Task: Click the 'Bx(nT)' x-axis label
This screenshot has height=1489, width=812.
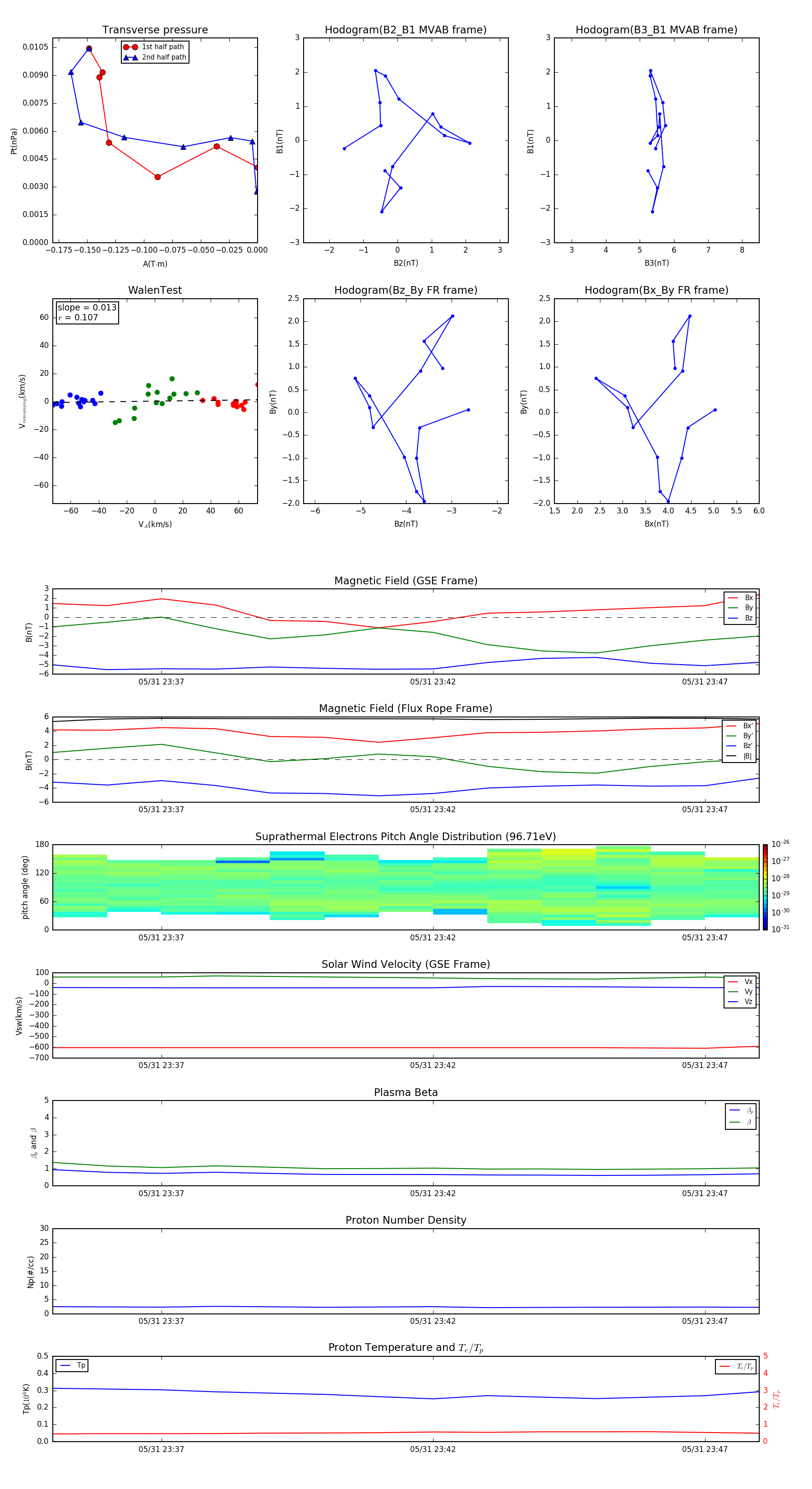Action: [x=656, y=524]
